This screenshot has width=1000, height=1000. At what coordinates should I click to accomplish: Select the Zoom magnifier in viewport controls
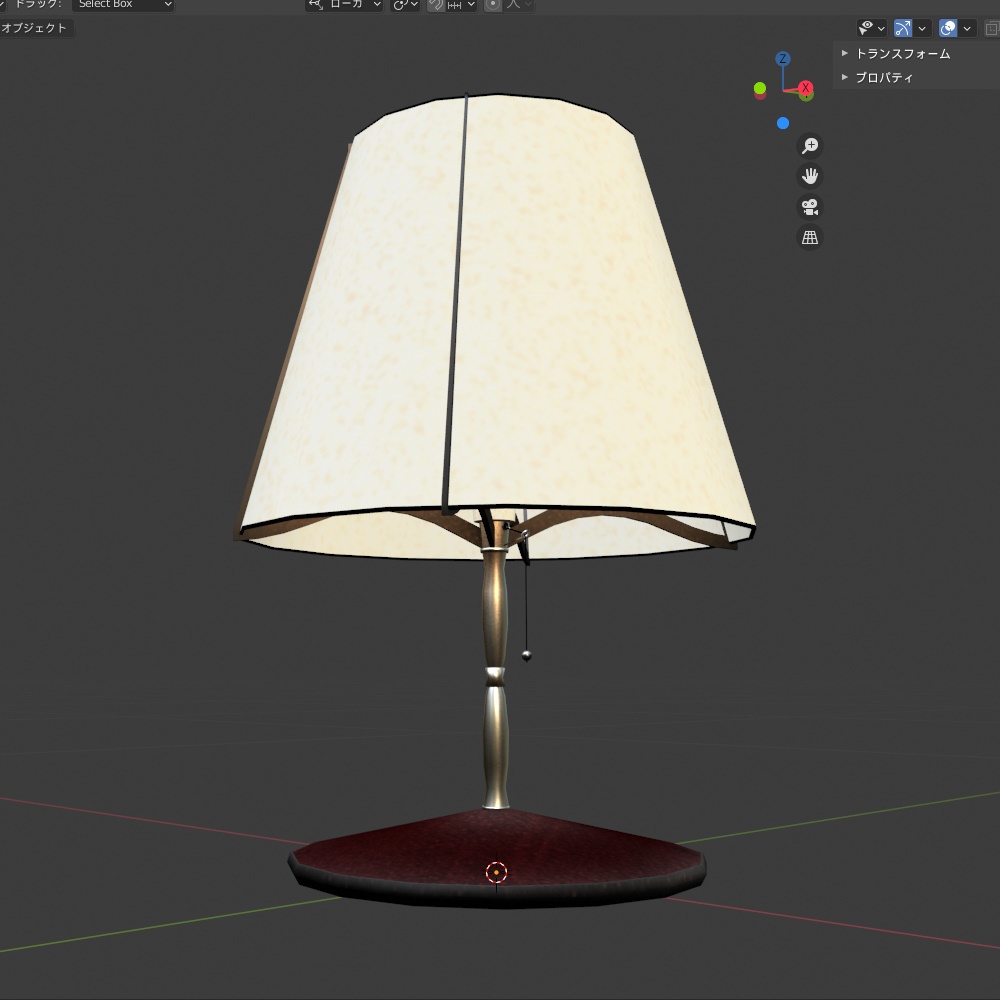tap(810, 145)
